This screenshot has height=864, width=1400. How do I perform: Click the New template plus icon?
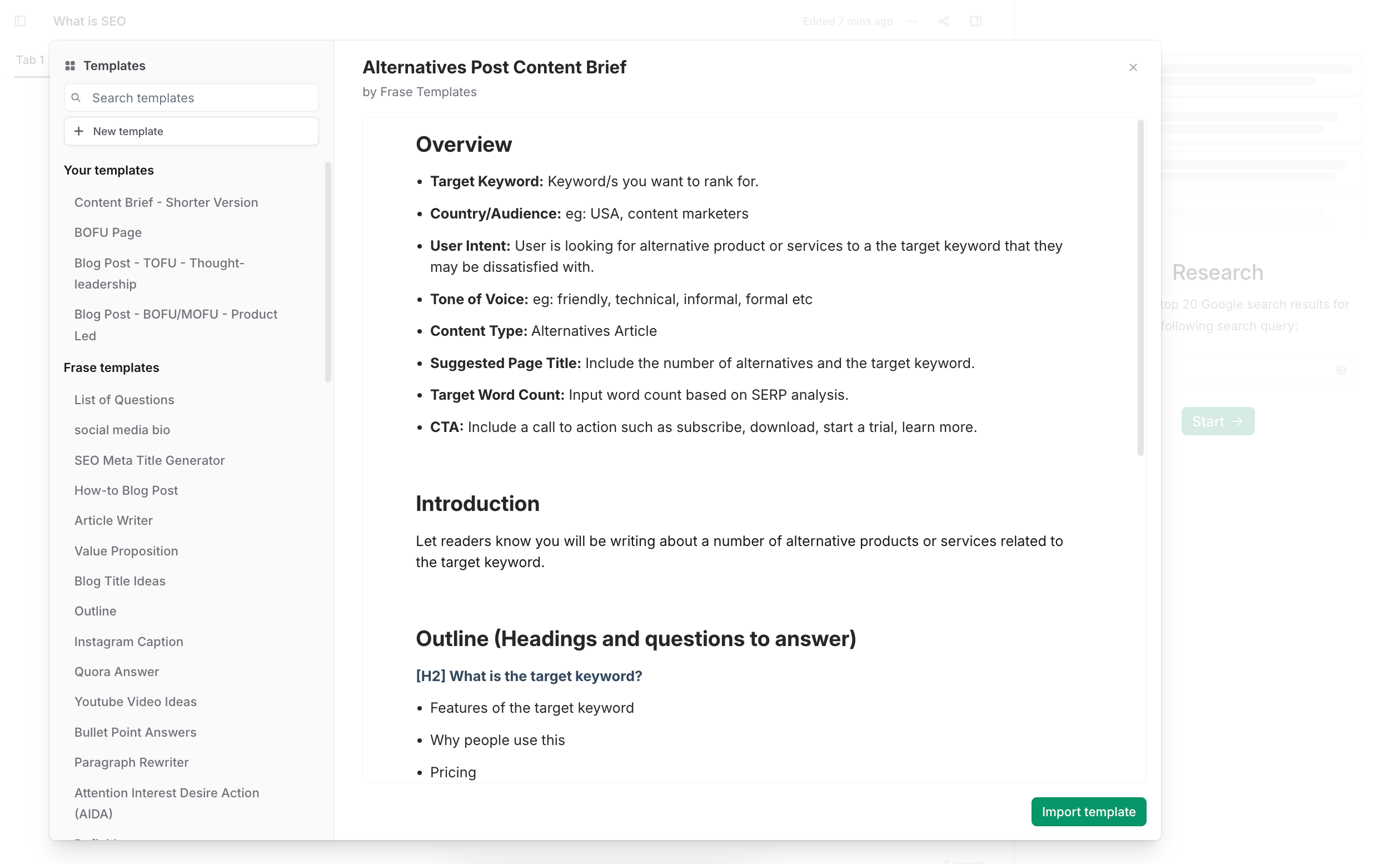click(x=79, y=131)
